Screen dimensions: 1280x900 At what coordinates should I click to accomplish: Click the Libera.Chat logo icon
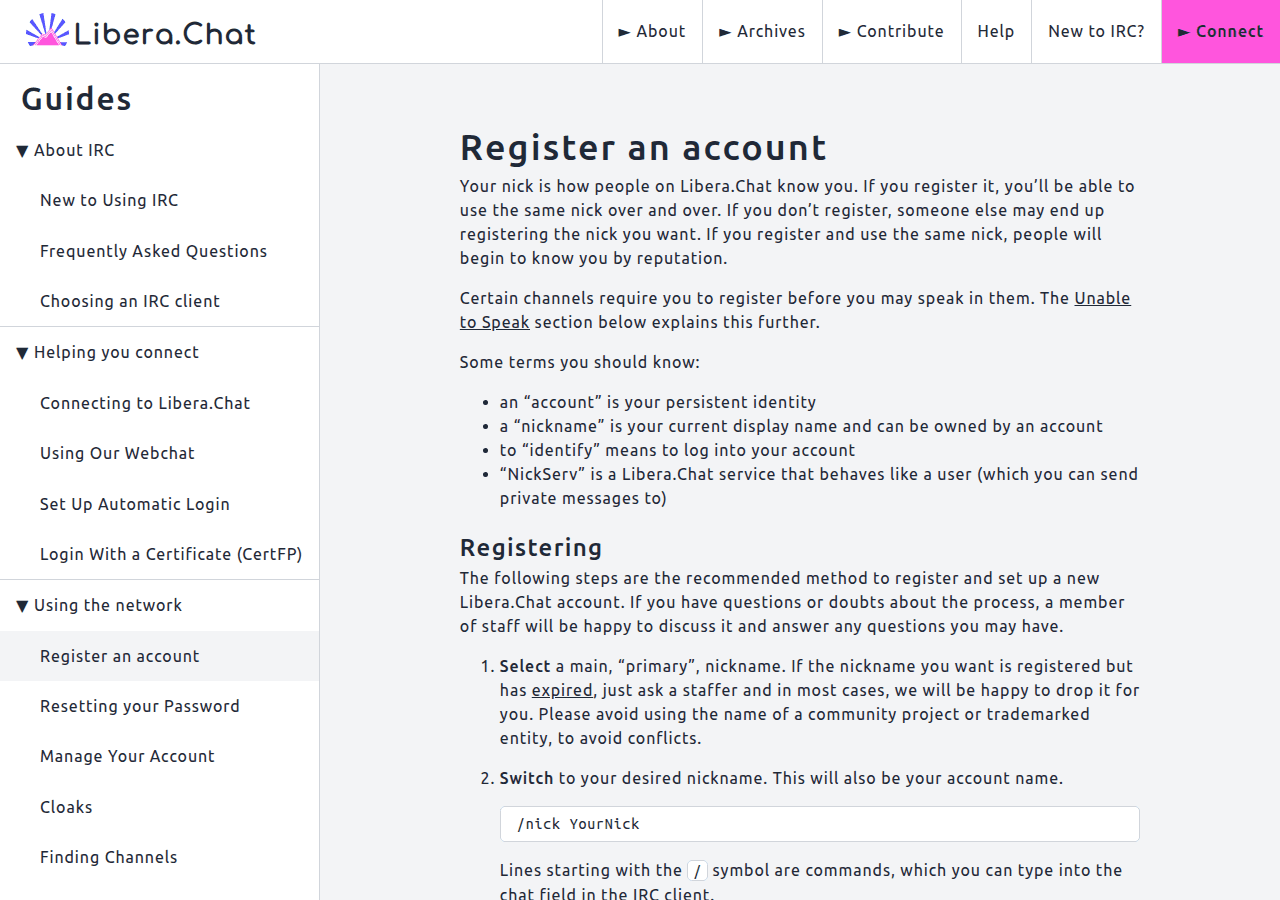pos(47,31)
